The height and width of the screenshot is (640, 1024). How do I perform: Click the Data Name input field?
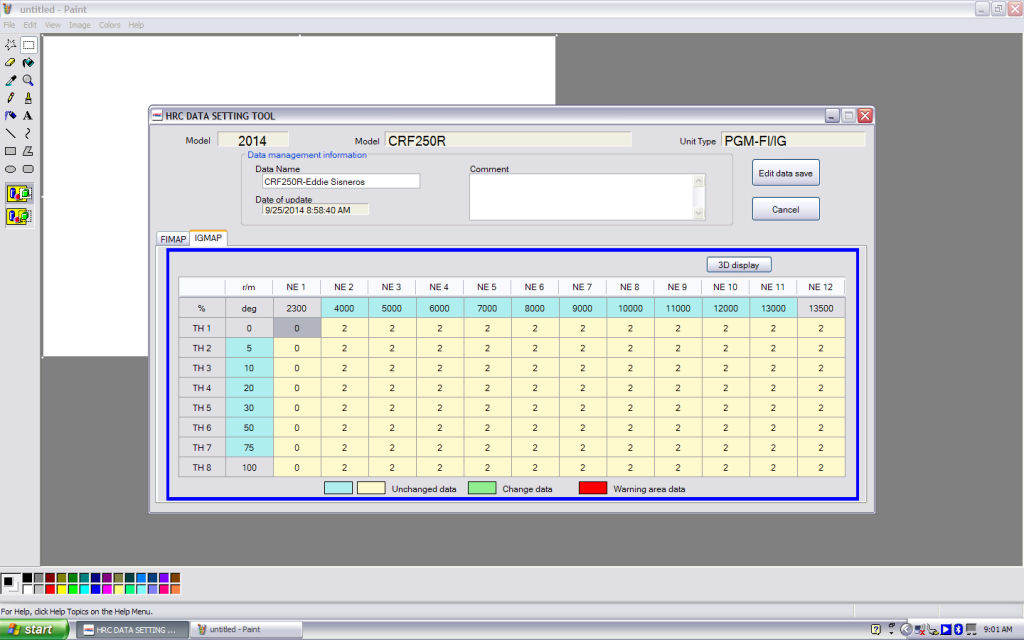[341, 182]
